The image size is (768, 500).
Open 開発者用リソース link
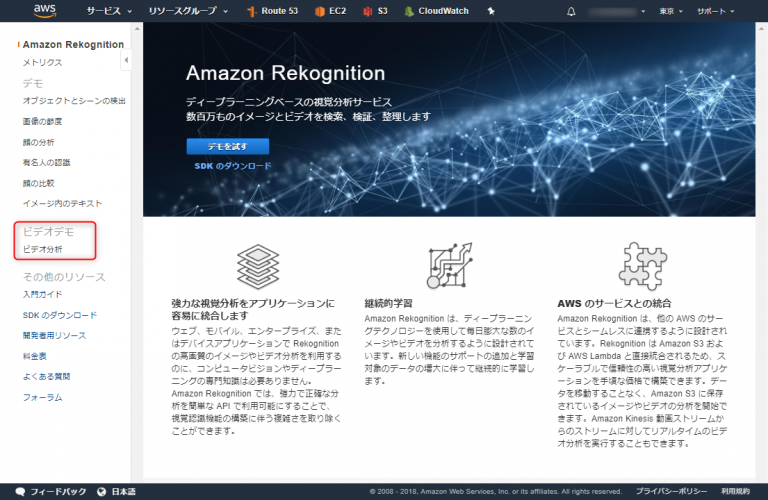tap(54, 335)
